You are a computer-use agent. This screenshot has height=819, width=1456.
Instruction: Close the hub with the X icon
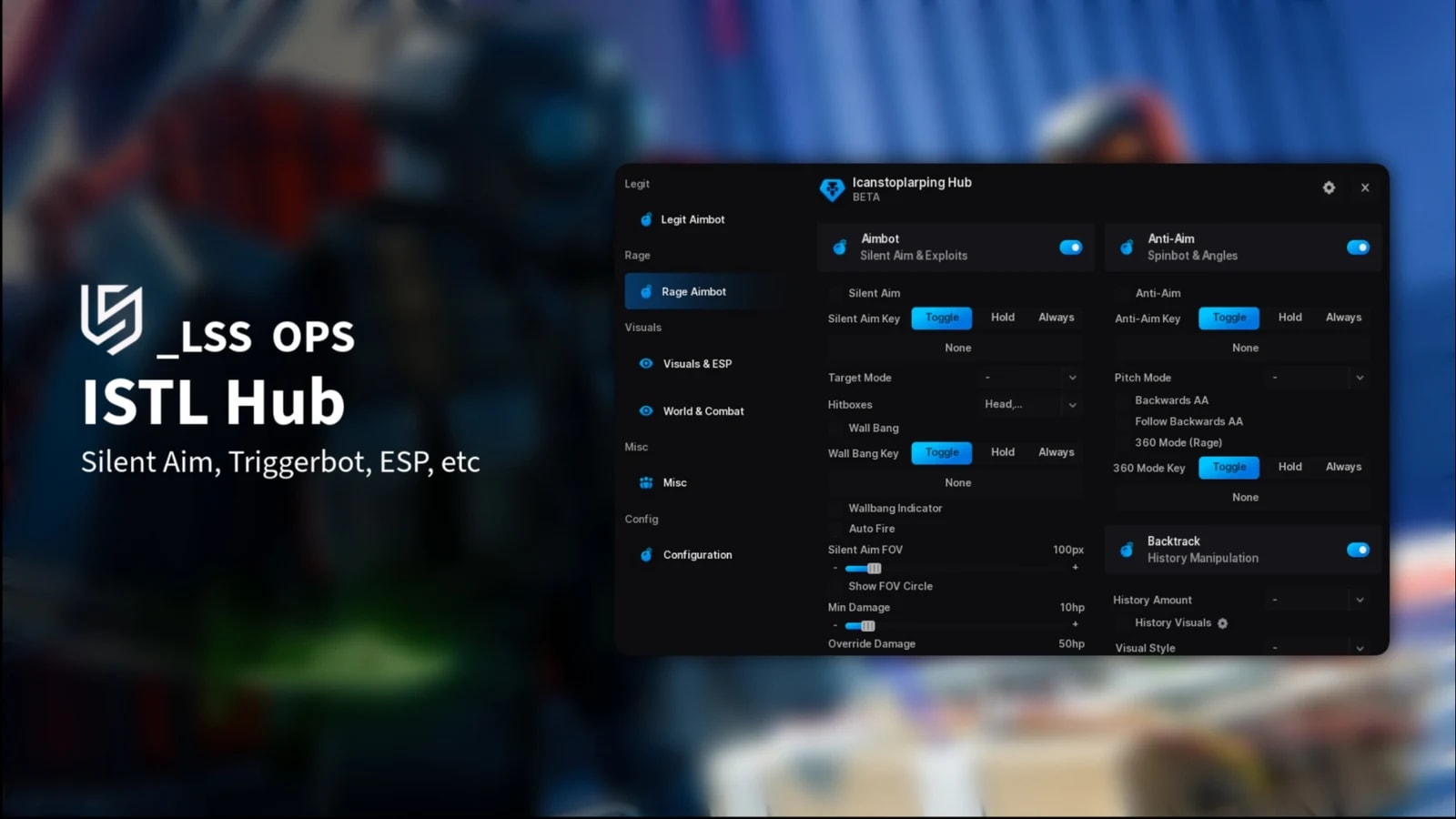[x=1365, y=187]
